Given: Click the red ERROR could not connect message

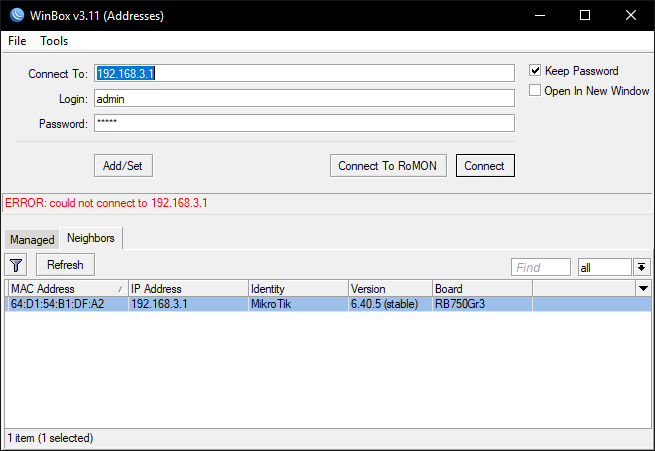Looking at the screenshot, I should point(106,203).
